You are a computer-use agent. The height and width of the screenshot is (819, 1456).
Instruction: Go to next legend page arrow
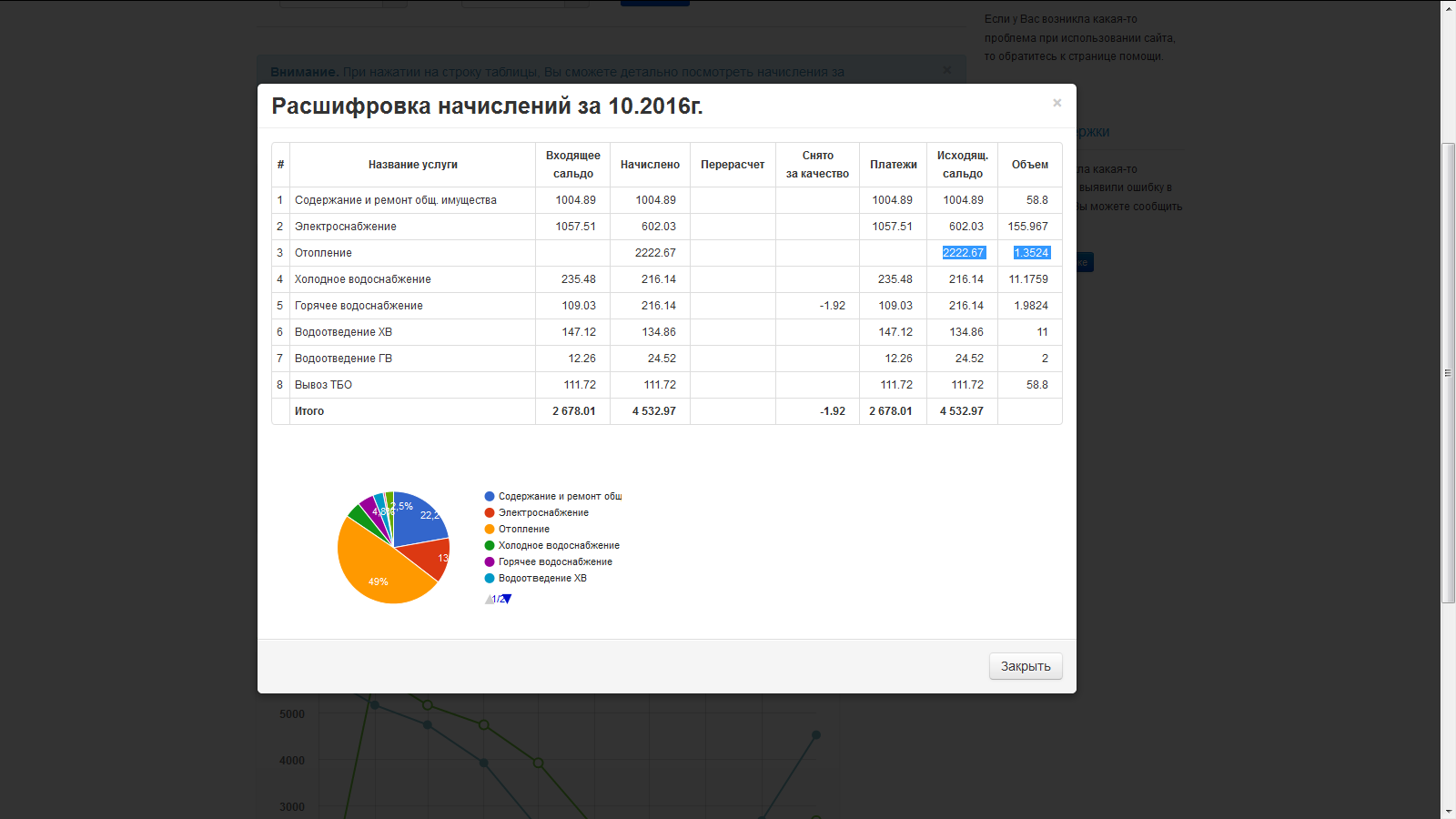click(x=507, y=599)
